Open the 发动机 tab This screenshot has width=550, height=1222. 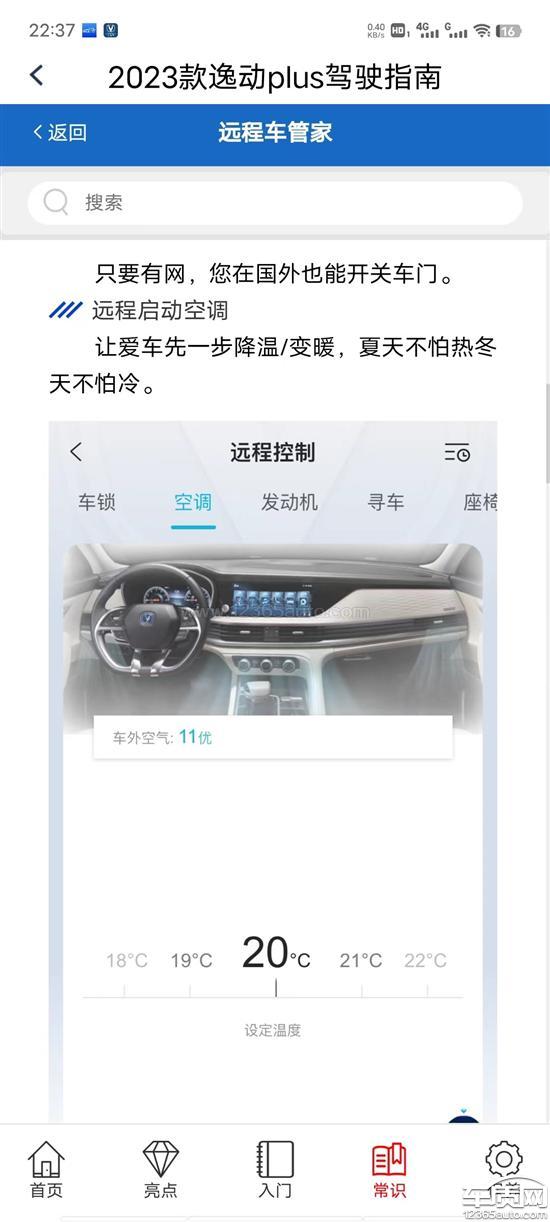coord(289,502)
